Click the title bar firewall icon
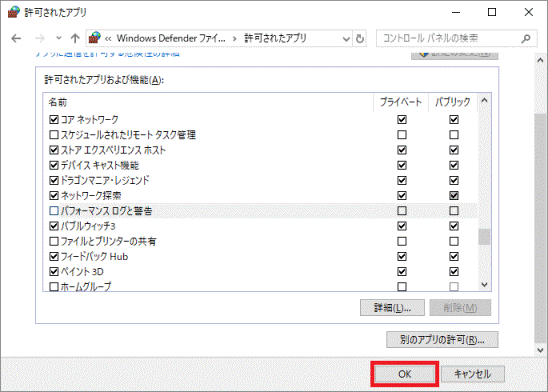This screenshot has height=392, width=548. [x=14, y=12]
